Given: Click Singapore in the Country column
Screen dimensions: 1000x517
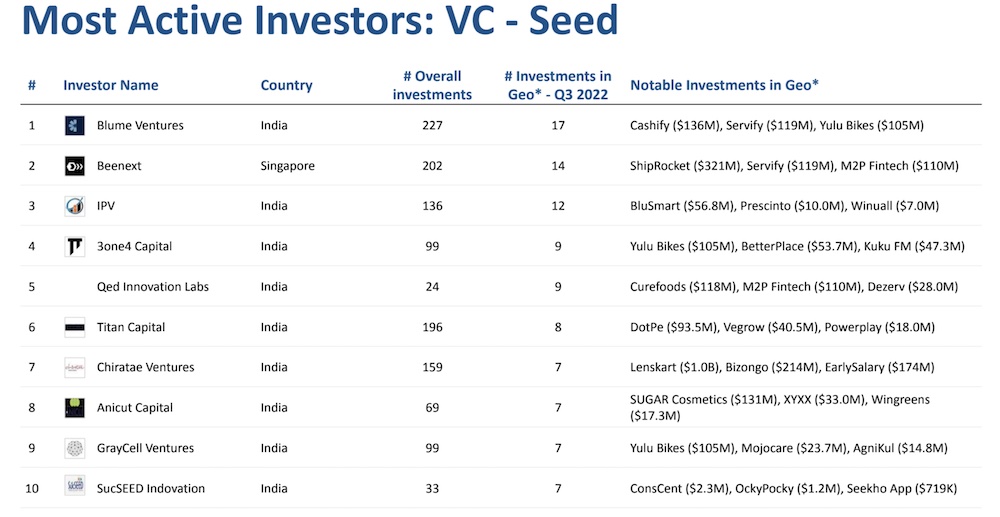Looking at the screenshot, I should click(287, 166).
